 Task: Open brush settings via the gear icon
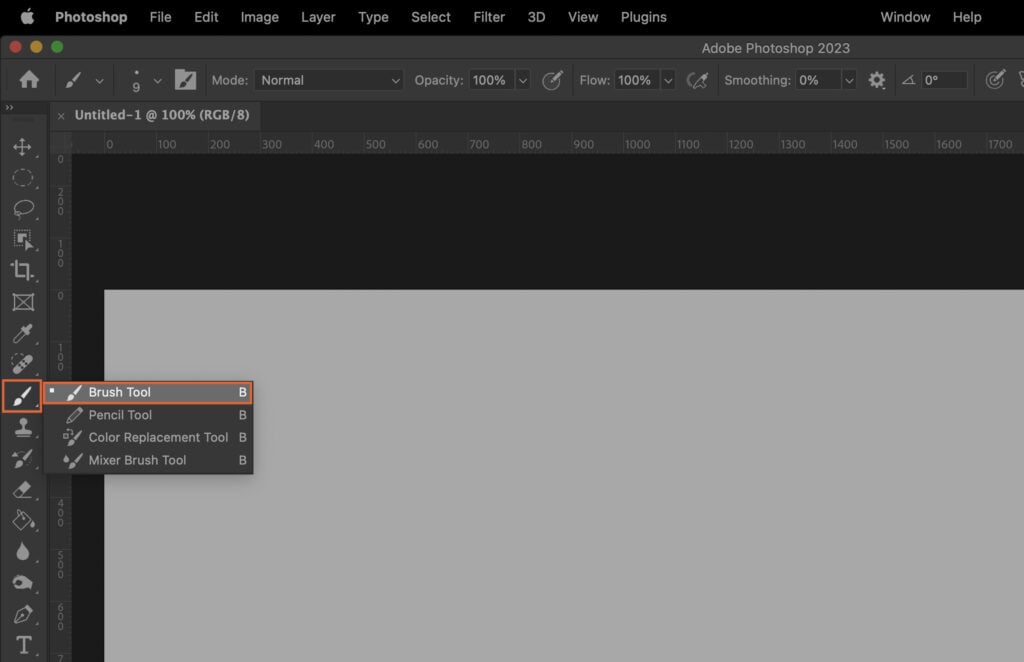[x=877, y=80]
